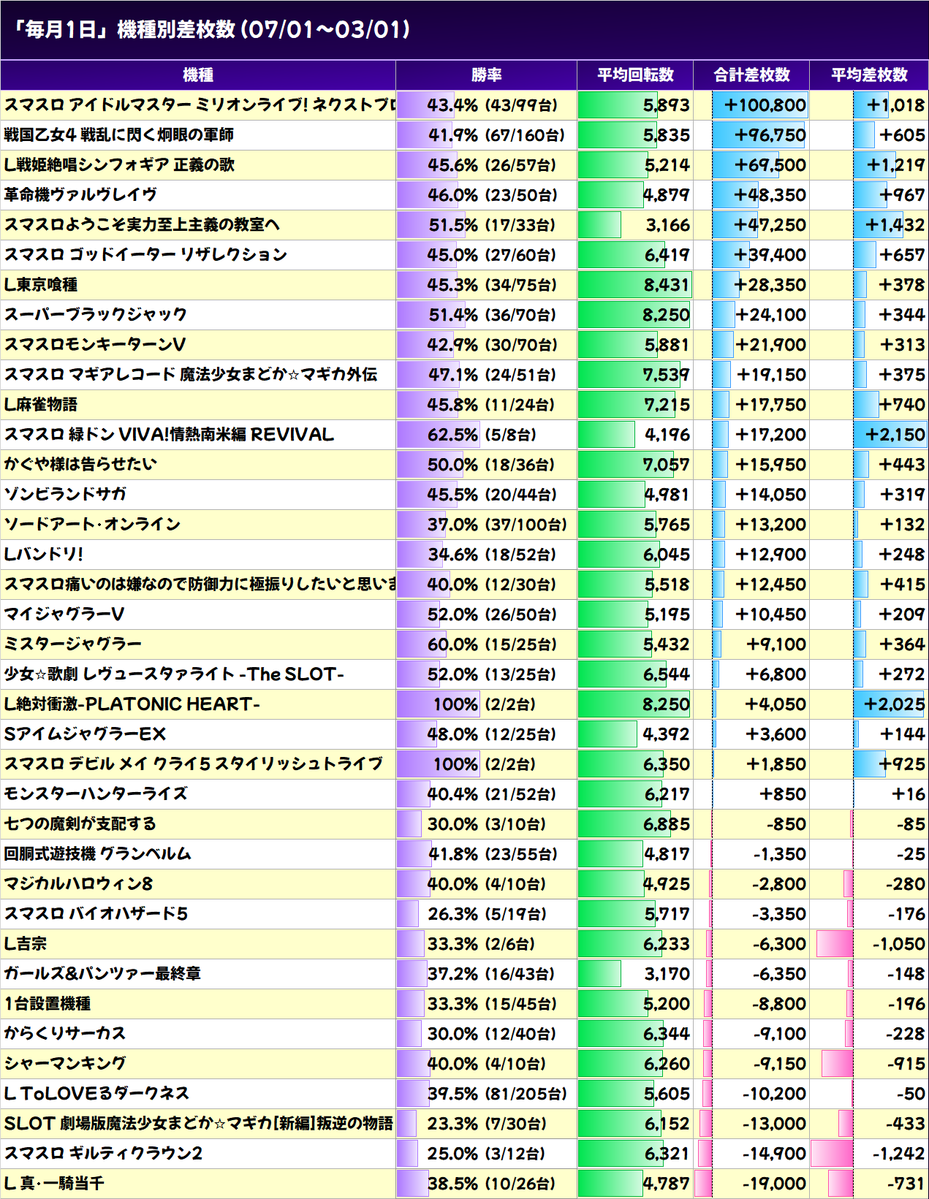The image size is (929, 1199).
Task: Click the -19,000 total difference value
Action: (774, 1184)
